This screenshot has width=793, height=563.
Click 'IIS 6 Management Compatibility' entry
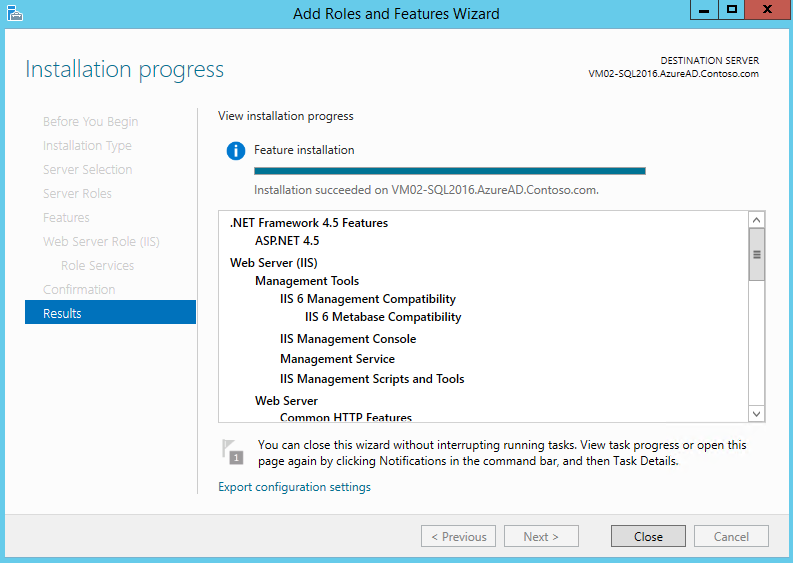coord(368,299)
